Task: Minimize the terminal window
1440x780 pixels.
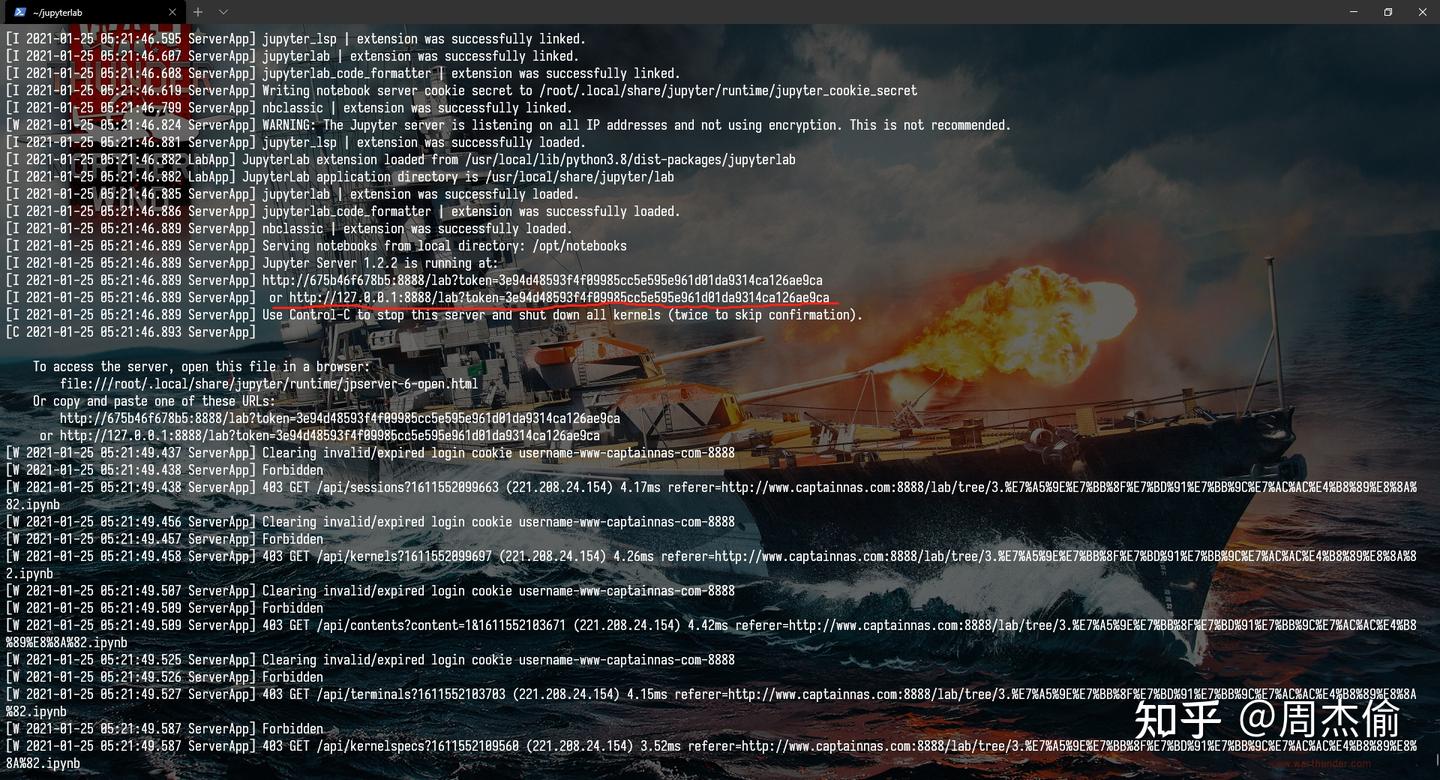Action: tap(1353, 12)
